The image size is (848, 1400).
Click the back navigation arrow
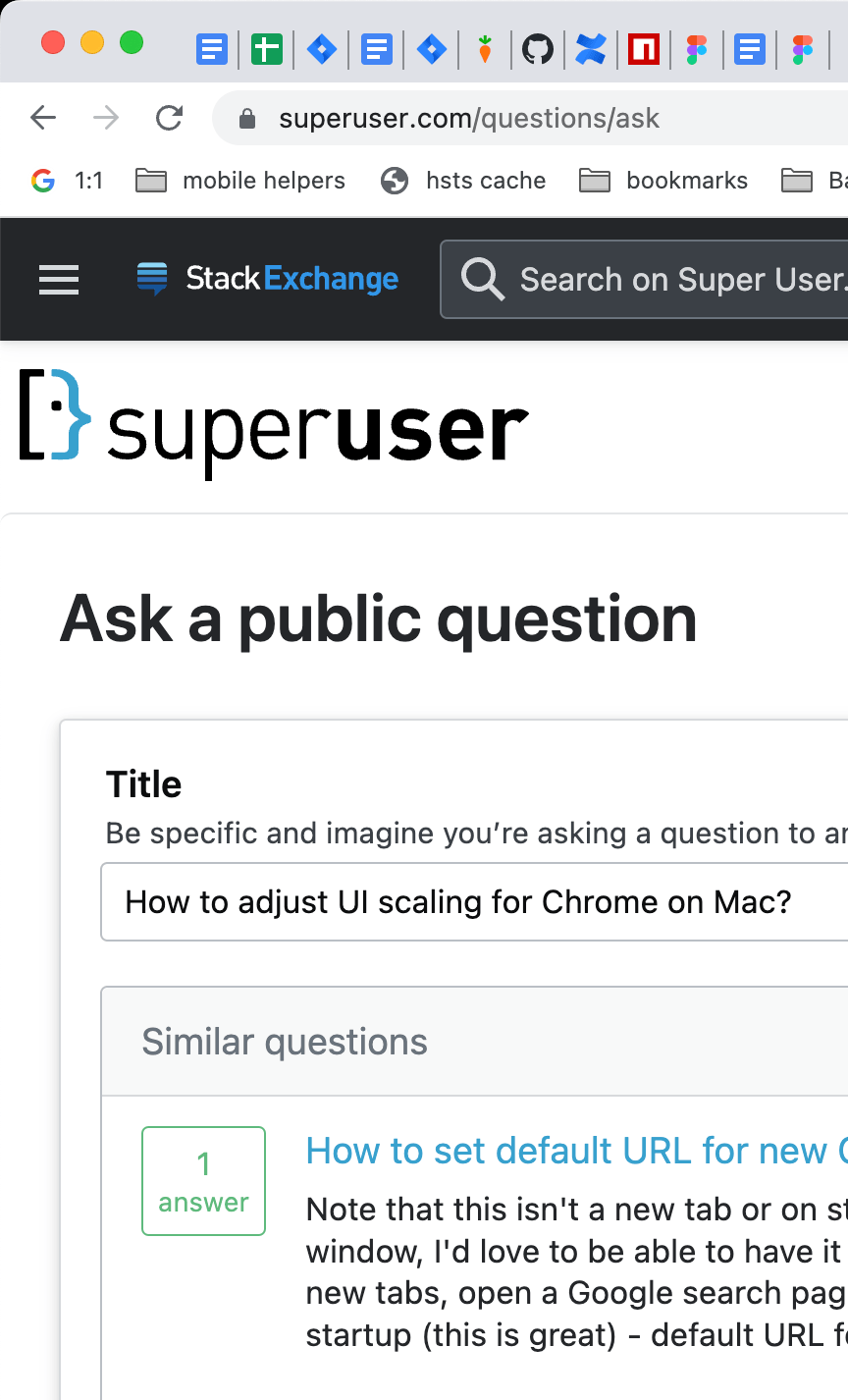[x=42, y=117]
